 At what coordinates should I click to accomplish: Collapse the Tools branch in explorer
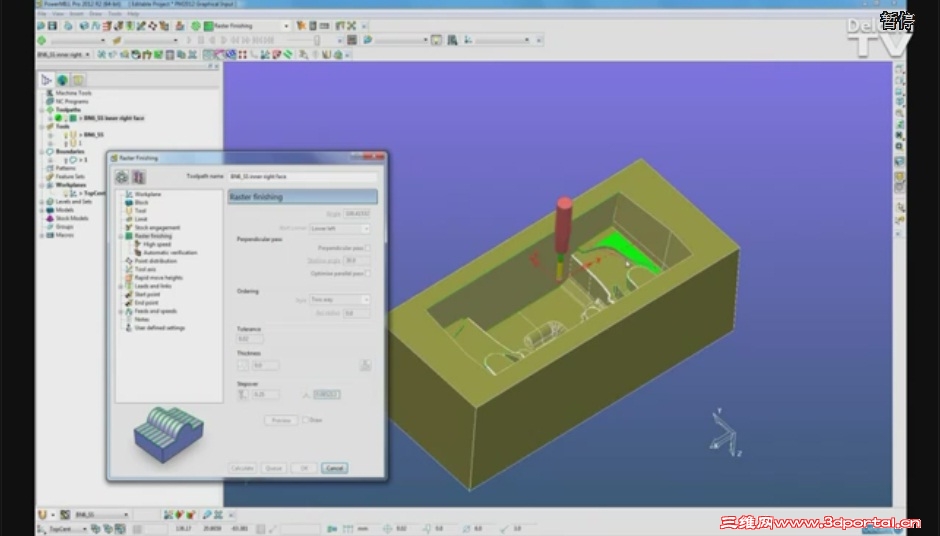pos(42,127)
